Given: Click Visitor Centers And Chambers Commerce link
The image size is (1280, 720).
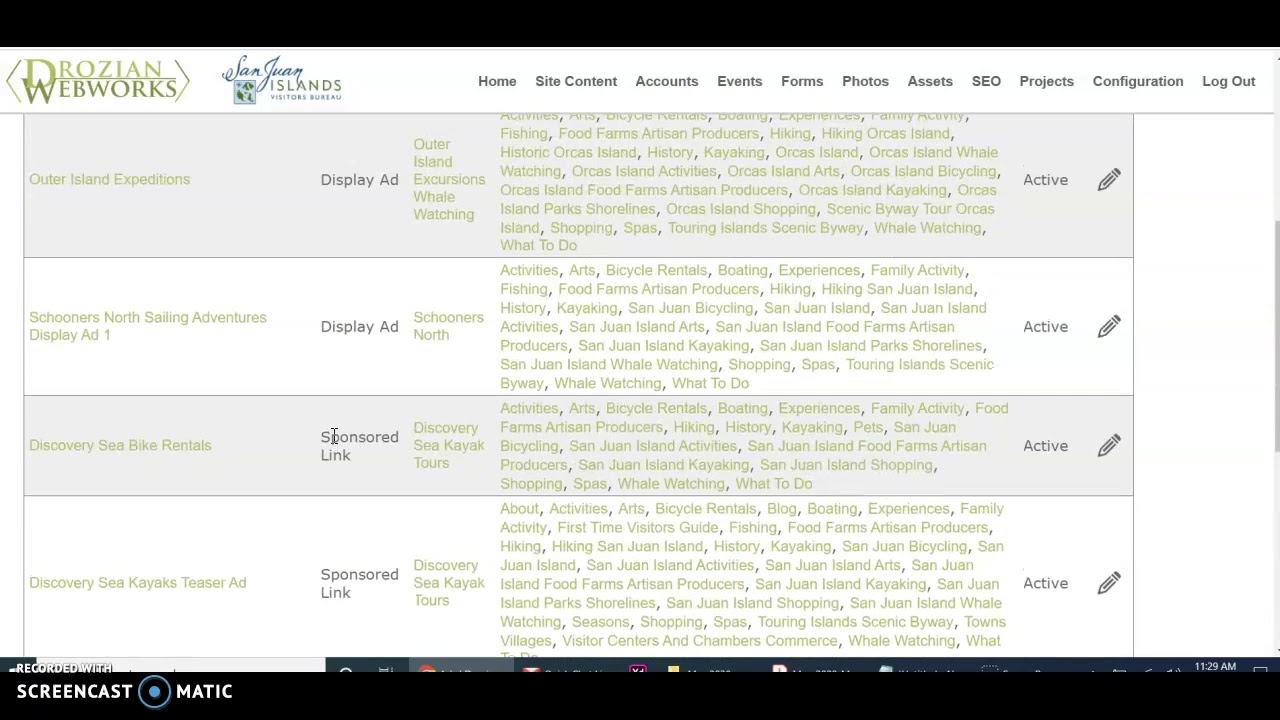Looking at the screenshot, I should pos(699,641).
